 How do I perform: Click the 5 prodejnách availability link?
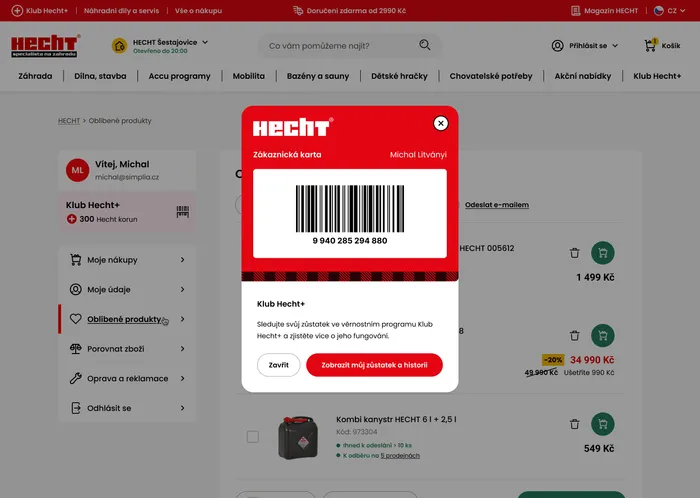tap(400, 456)
